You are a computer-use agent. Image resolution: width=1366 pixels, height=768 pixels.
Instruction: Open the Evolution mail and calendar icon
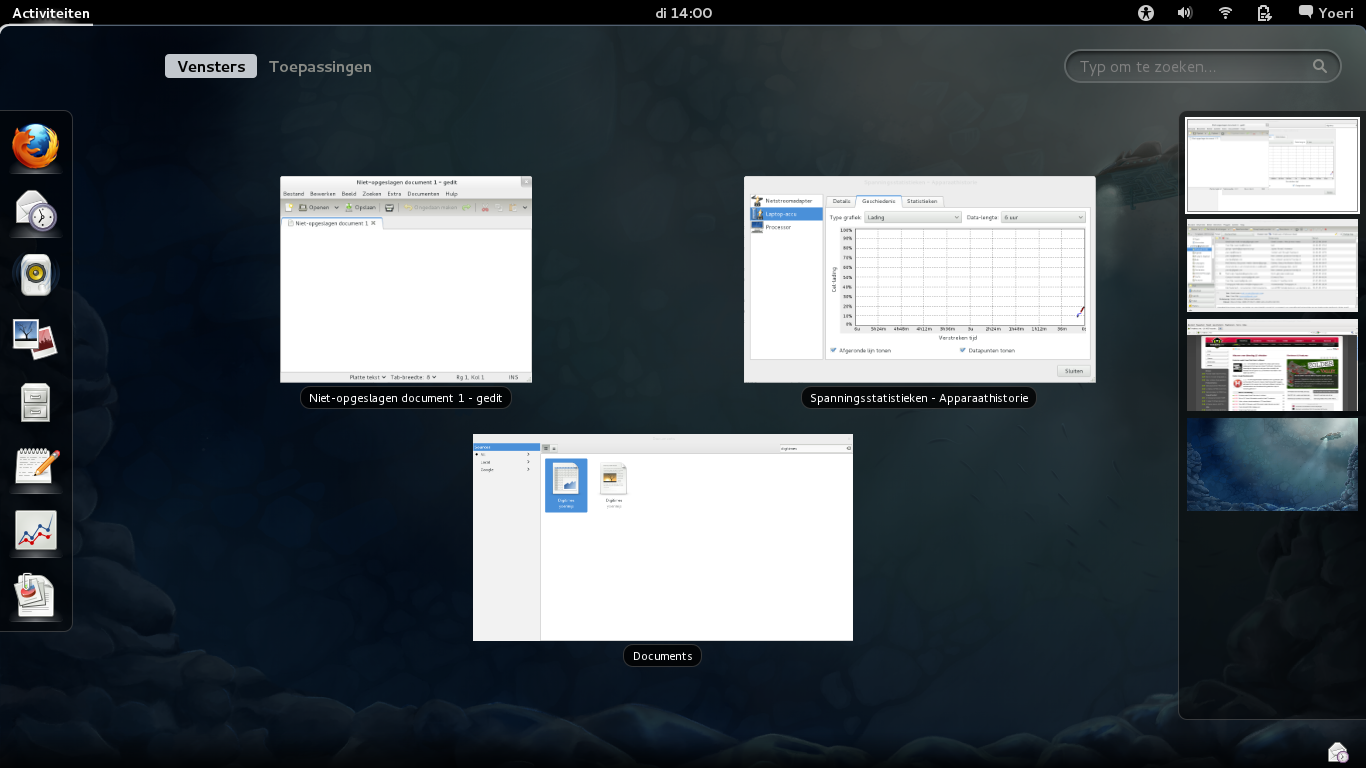coord(36,211)
